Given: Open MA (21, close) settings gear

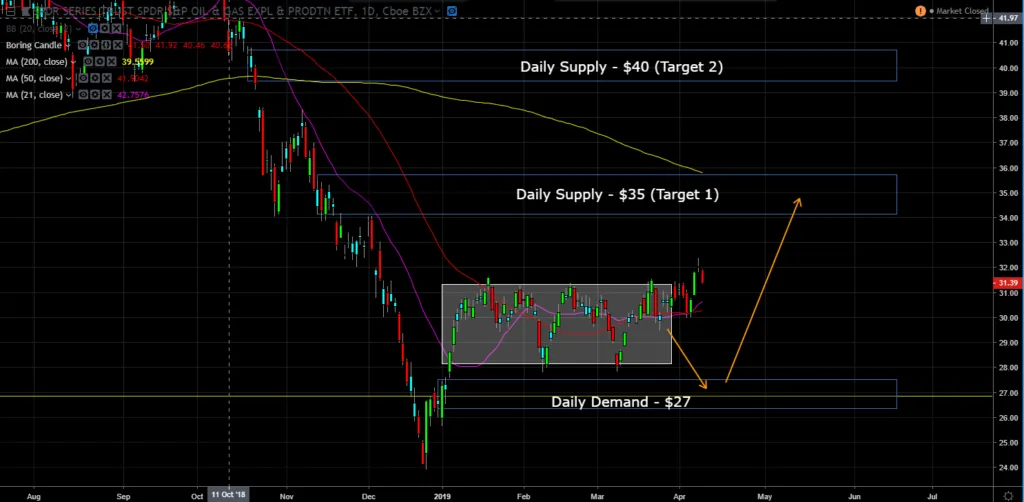Looking at the screenshot, I should pyautogui.click(x=95, y=95).
